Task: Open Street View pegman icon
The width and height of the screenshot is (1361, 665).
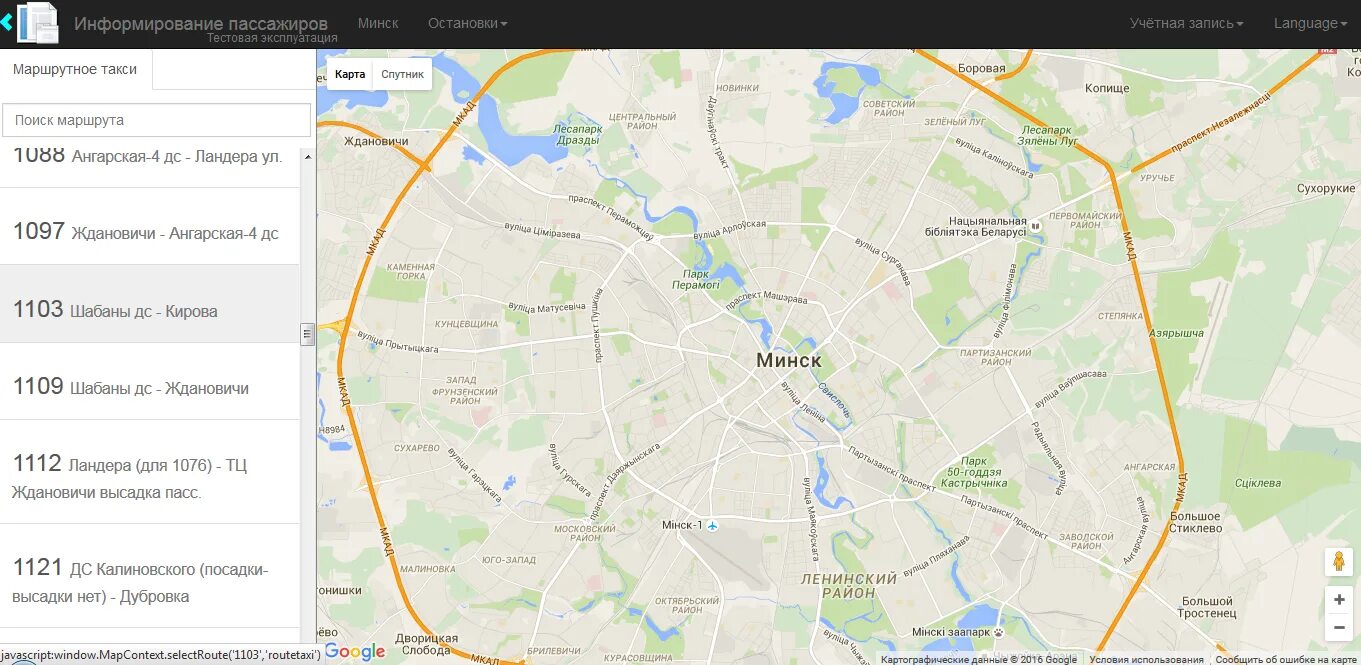Action: 1339,562
